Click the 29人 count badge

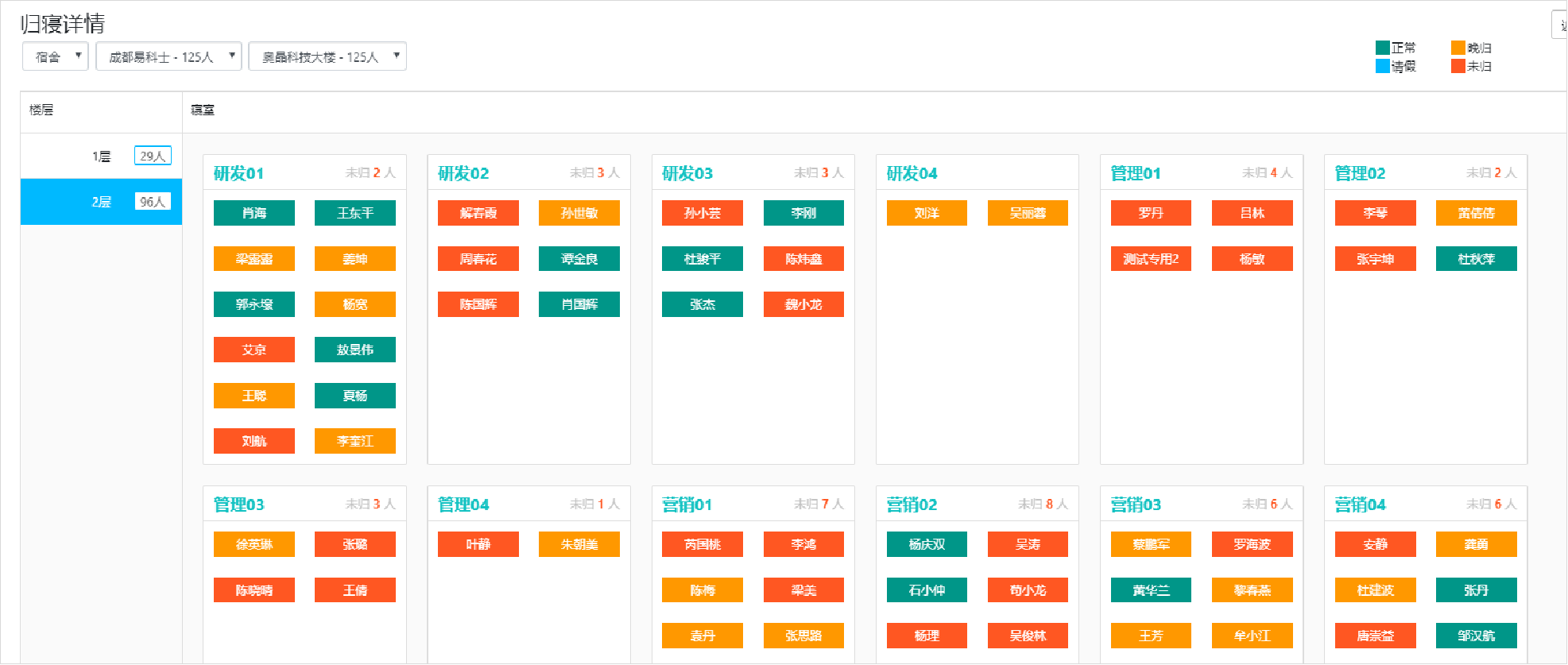(153, 157)
